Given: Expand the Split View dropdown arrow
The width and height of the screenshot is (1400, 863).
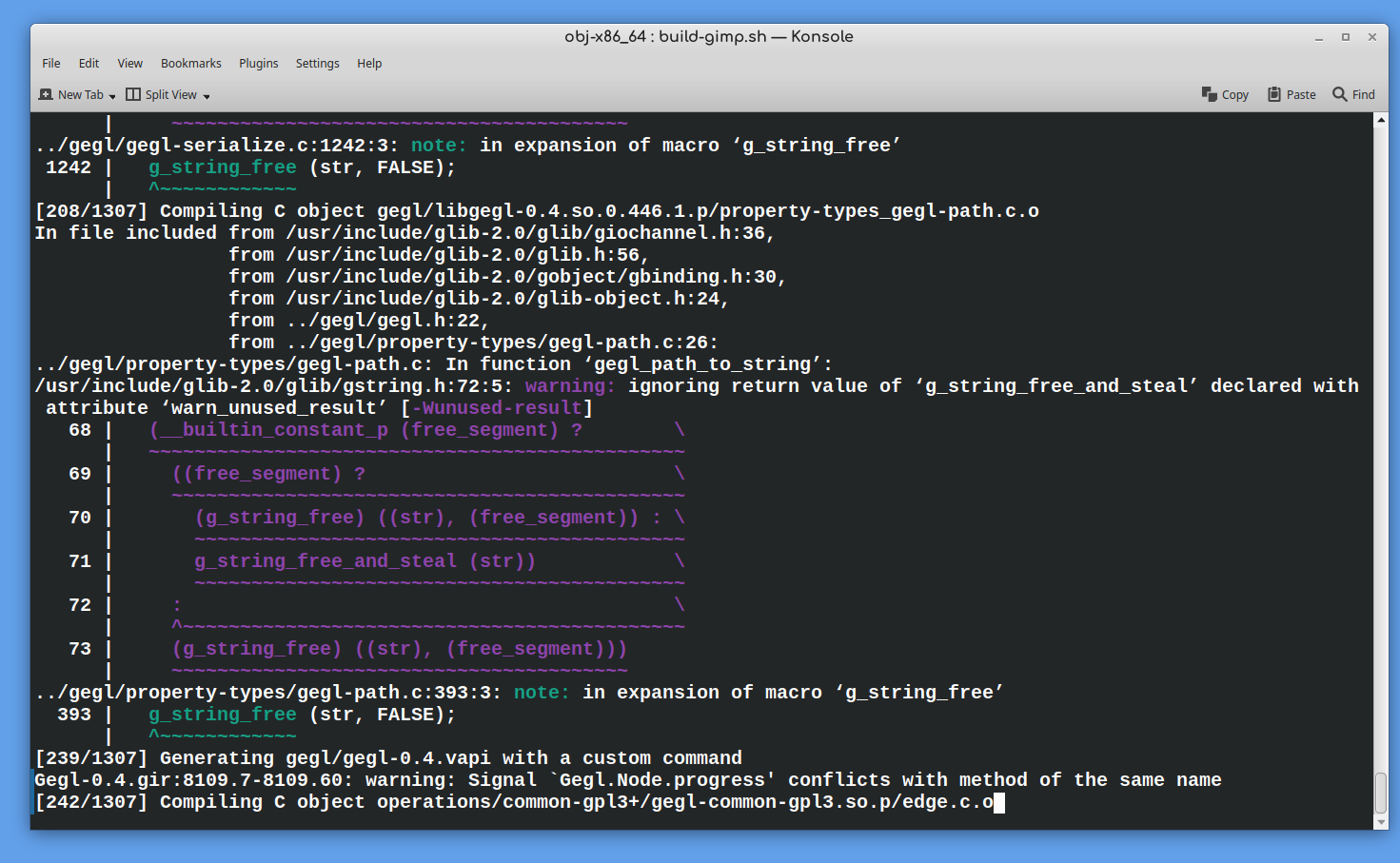Looking at the screenshot, I should [x=207, y=96].
